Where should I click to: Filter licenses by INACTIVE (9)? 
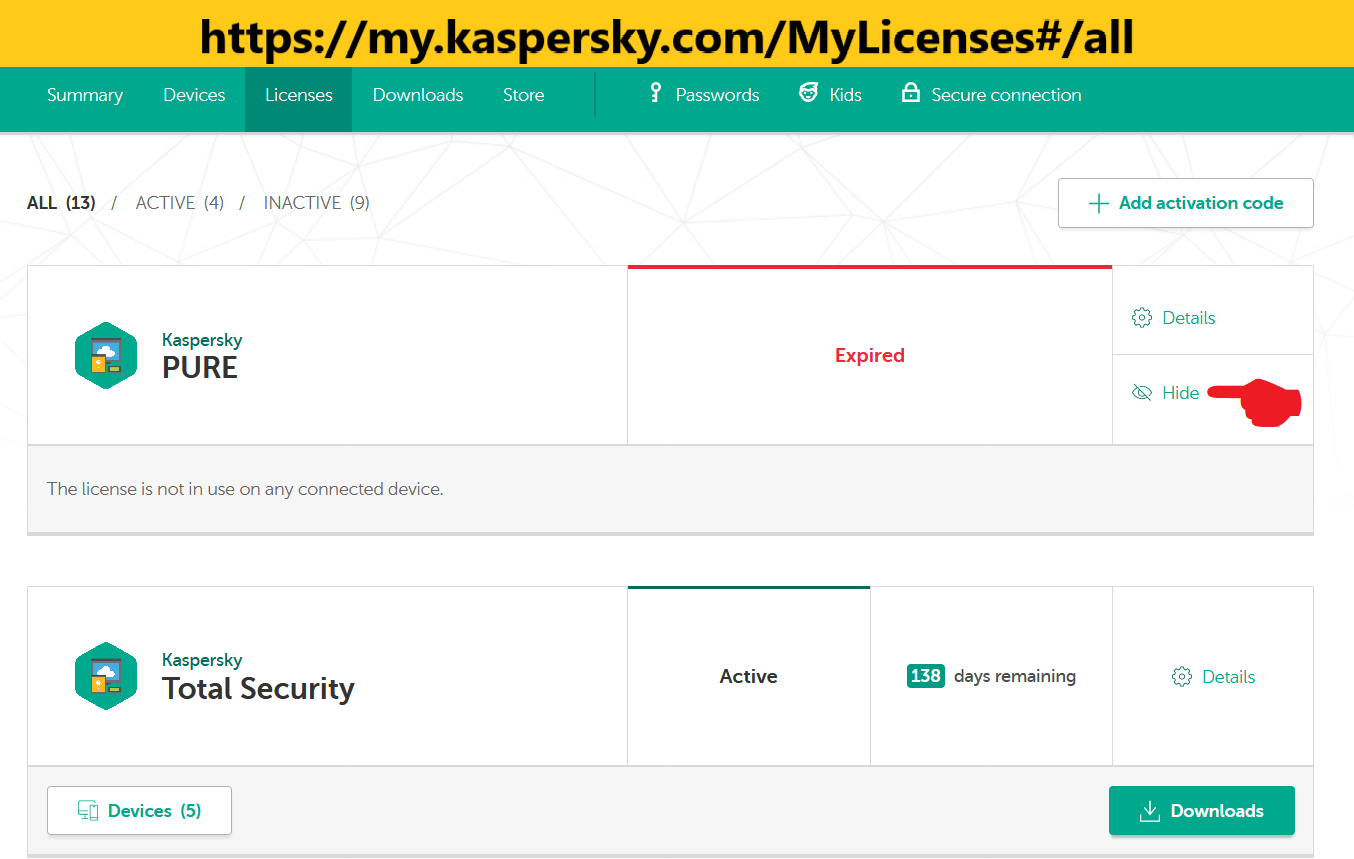click(x=317, y=203)
